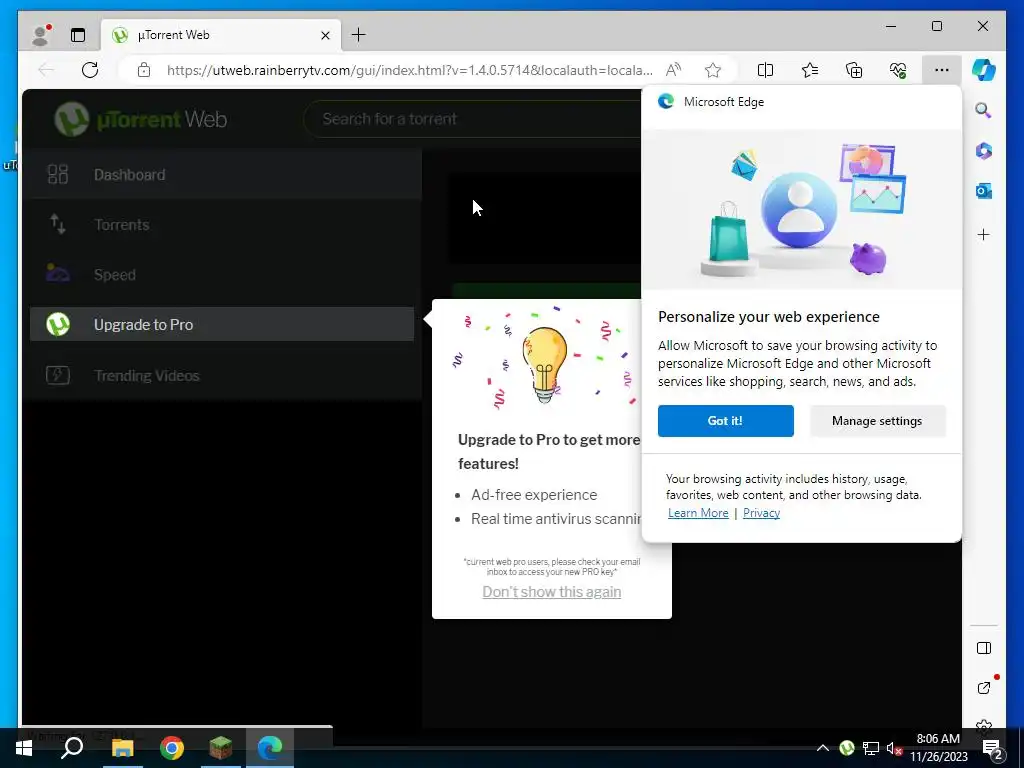Image resolution: width=1024 pixels, height=768 pixels.
Task: Click the µTorrent system tray icon
Action: click(x=846, y=748)
